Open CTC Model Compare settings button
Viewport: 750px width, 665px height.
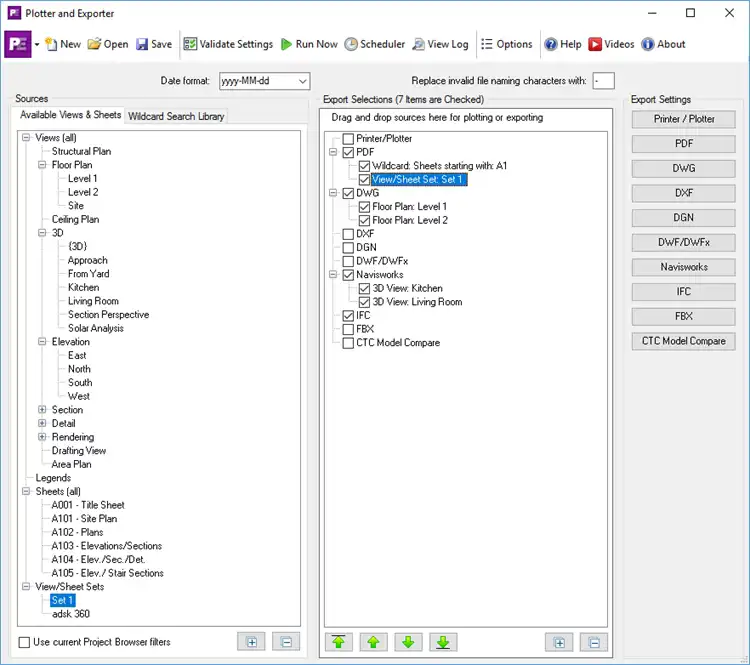point(683,341)
